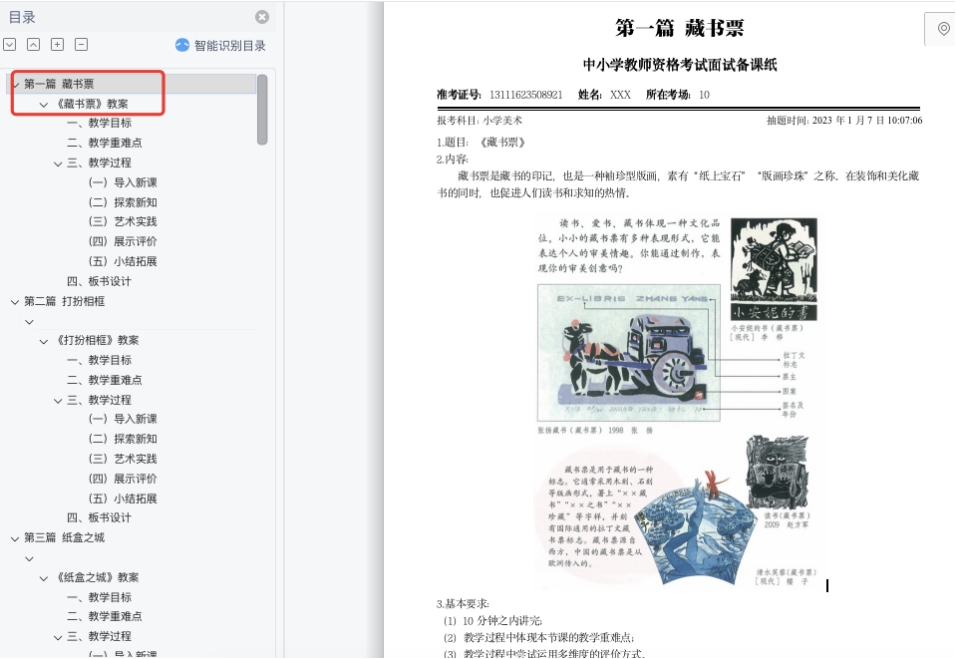Select 一、教学目标 under 藏书票教案
This screenshot has height=659, width=956.
99,123
